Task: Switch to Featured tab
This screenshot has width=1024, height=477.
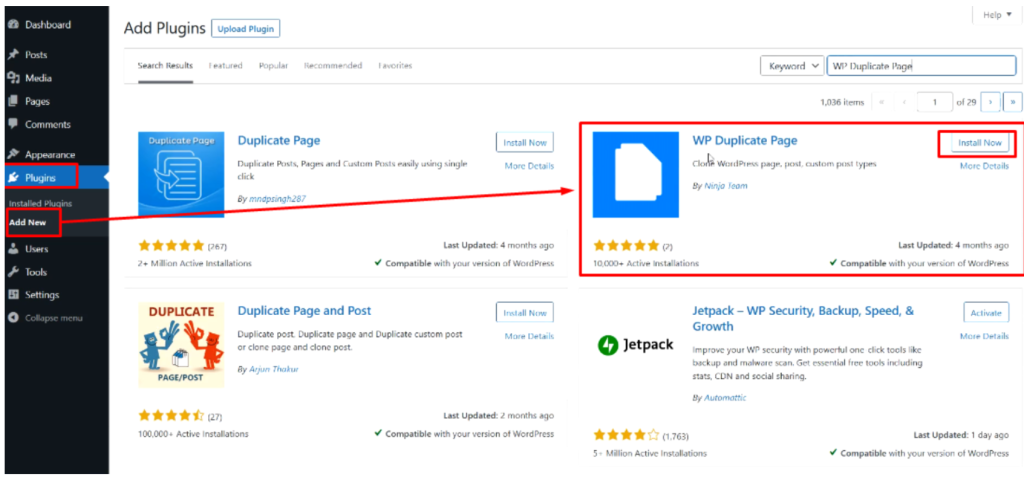Action: coord(225,66)
